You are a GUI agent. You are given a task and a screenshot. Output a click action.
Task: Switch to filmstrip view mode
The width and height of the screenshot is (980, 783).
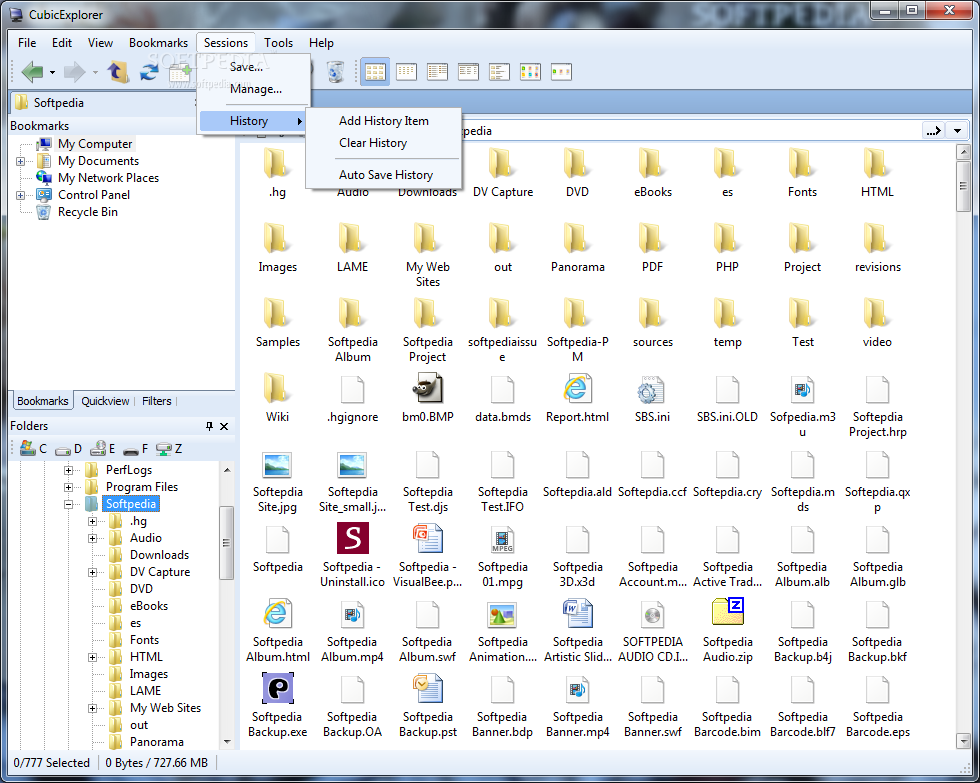tap(561, 72)
